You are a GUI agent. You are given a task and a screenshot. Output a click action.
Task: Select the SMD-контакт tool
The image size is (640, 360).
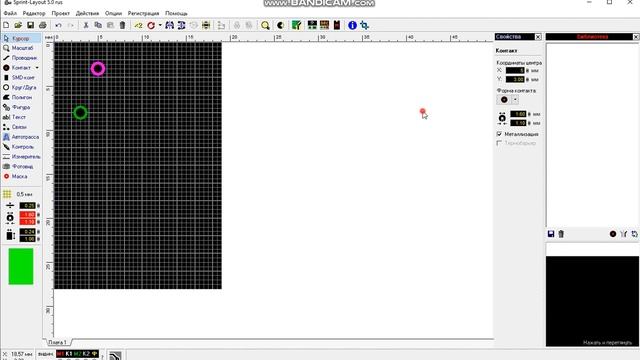[21, 78]
